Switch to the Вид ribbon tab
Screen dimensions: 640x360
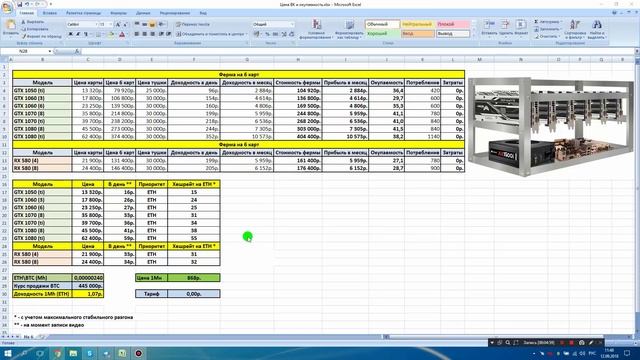click(203, 13)
